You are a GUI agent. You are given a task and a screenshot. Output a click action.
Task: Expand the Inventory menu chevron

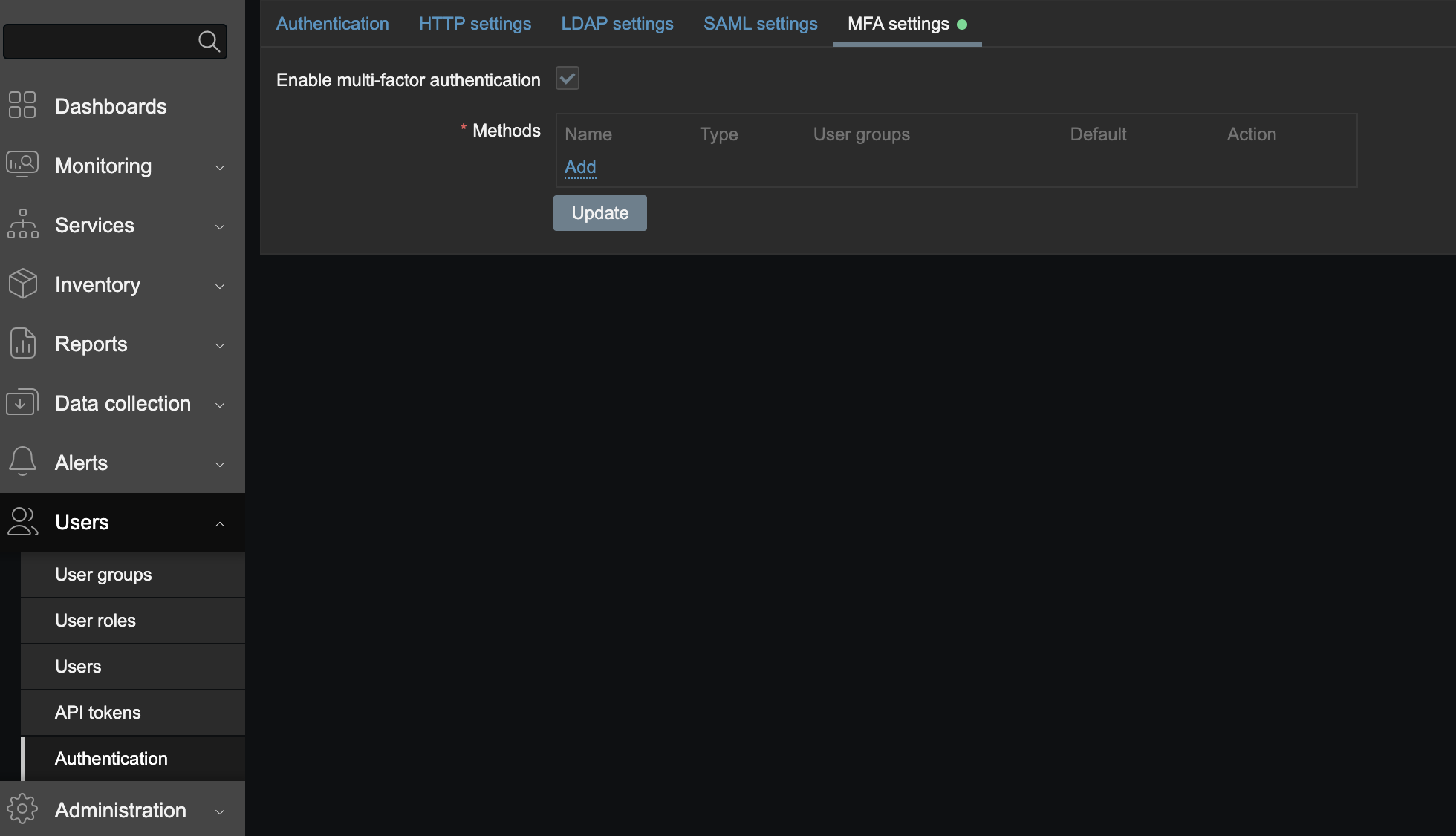point(220,287)
